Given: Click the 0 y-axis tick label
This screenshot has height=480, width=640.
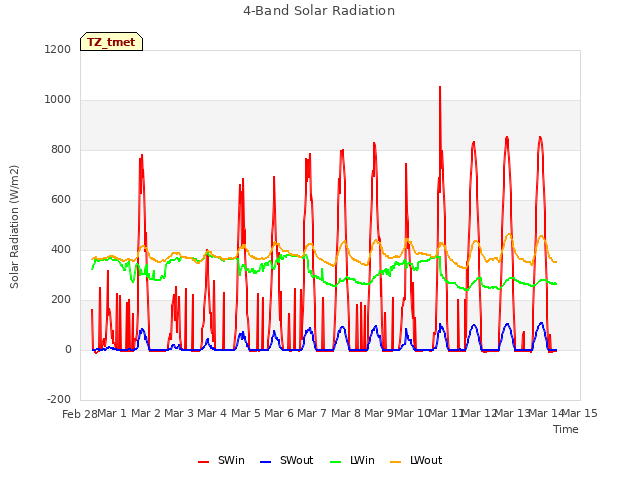Looking at the screenshot, I should click(68, 349).
